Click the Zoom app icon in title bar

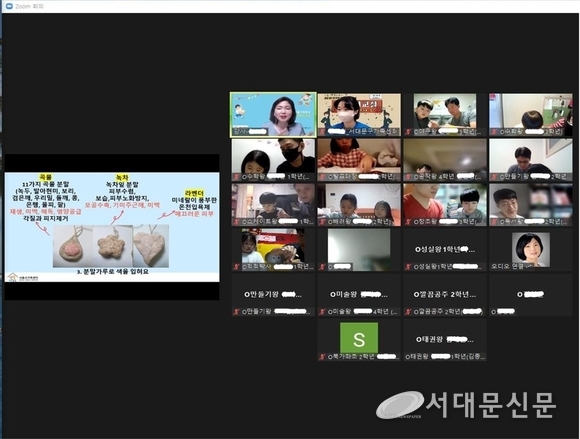[10, 6]
